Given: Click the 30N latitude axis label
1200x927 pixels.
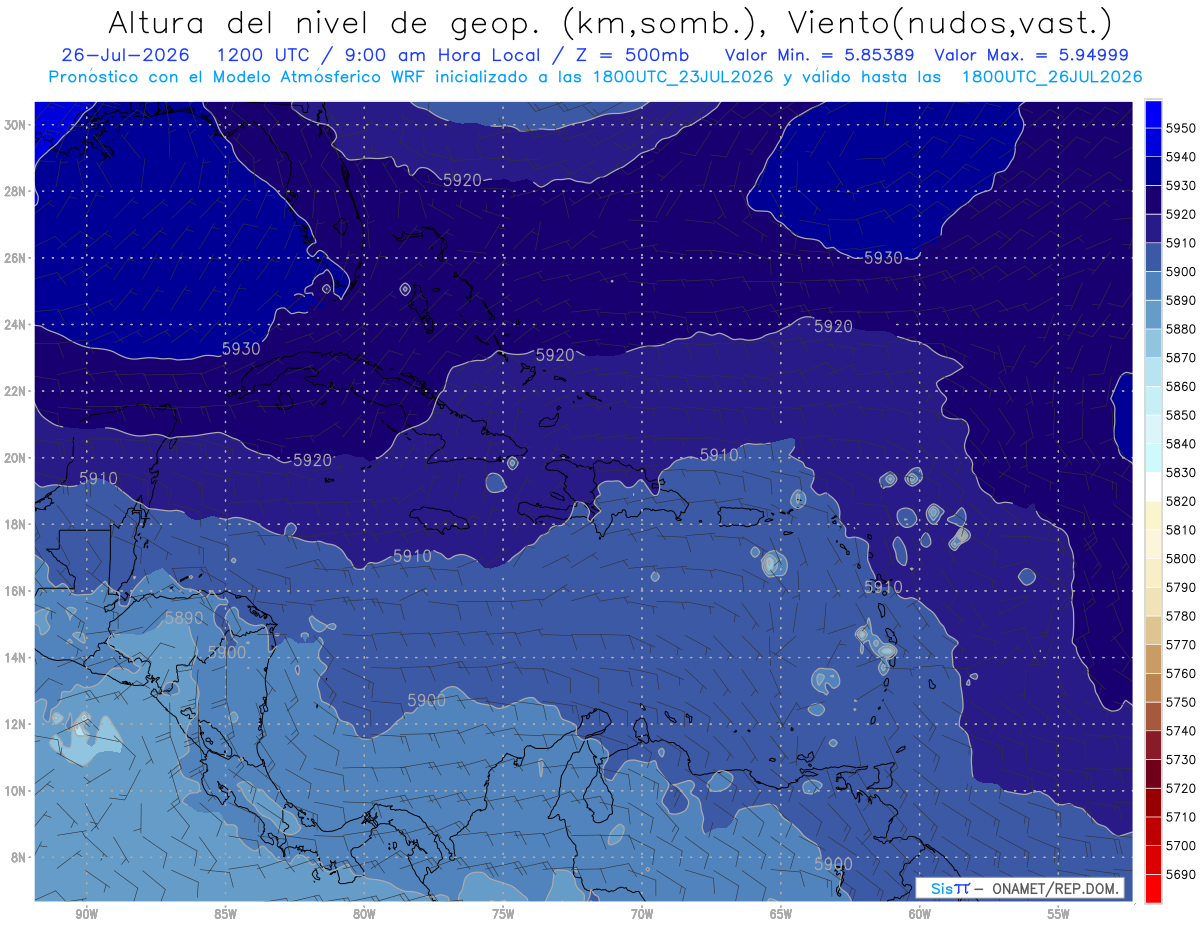Looking at the screenshot, I should point(15,125).
